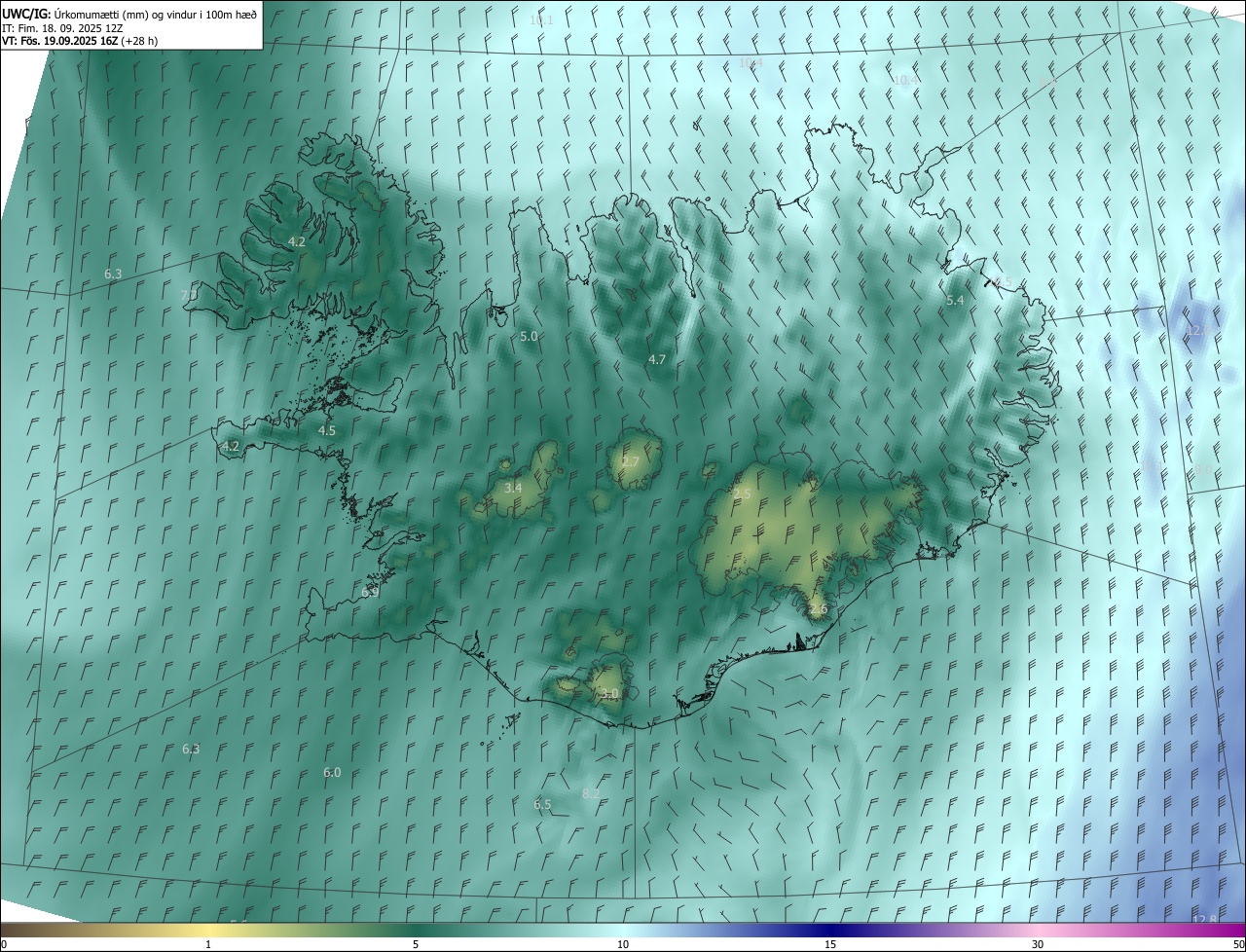The width and height of the screenshot is (1246, 952).
Task: Click the color scale tick labeled 0
Action: [x=3, y=944]
